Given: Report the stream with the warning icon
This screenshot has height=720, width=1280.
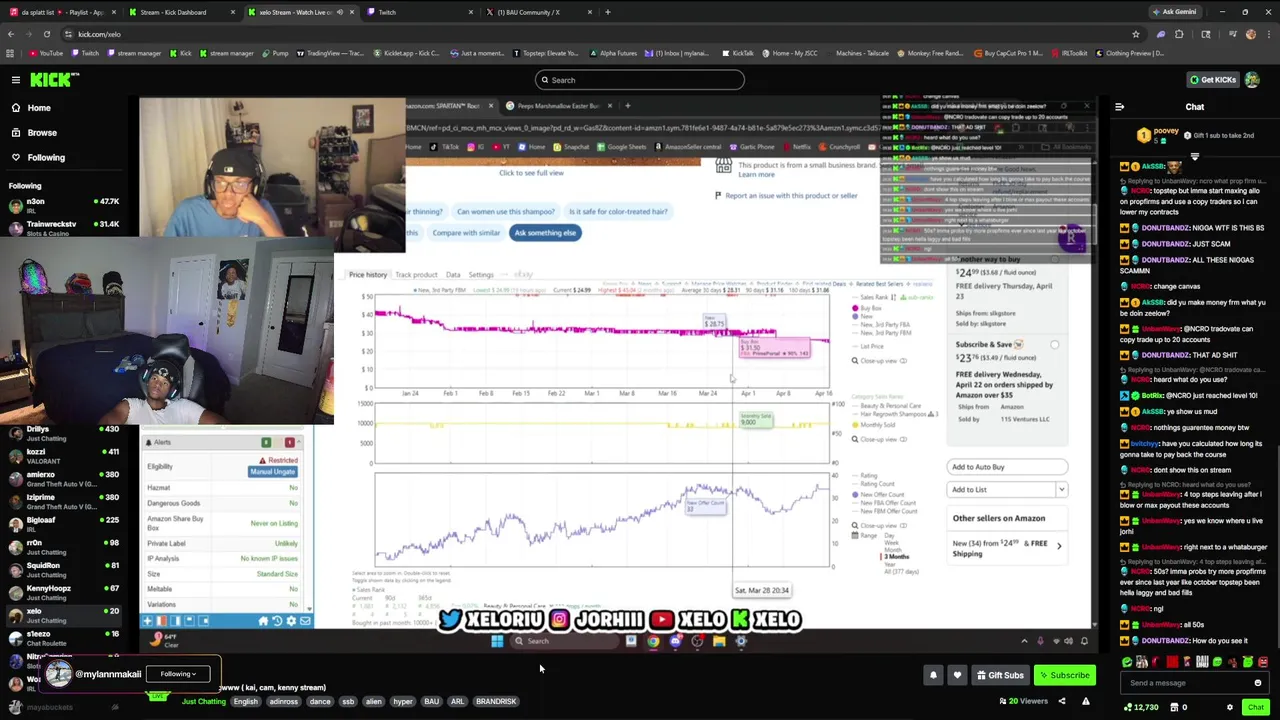Looking at the screenshot, I should coord(1085,701).
